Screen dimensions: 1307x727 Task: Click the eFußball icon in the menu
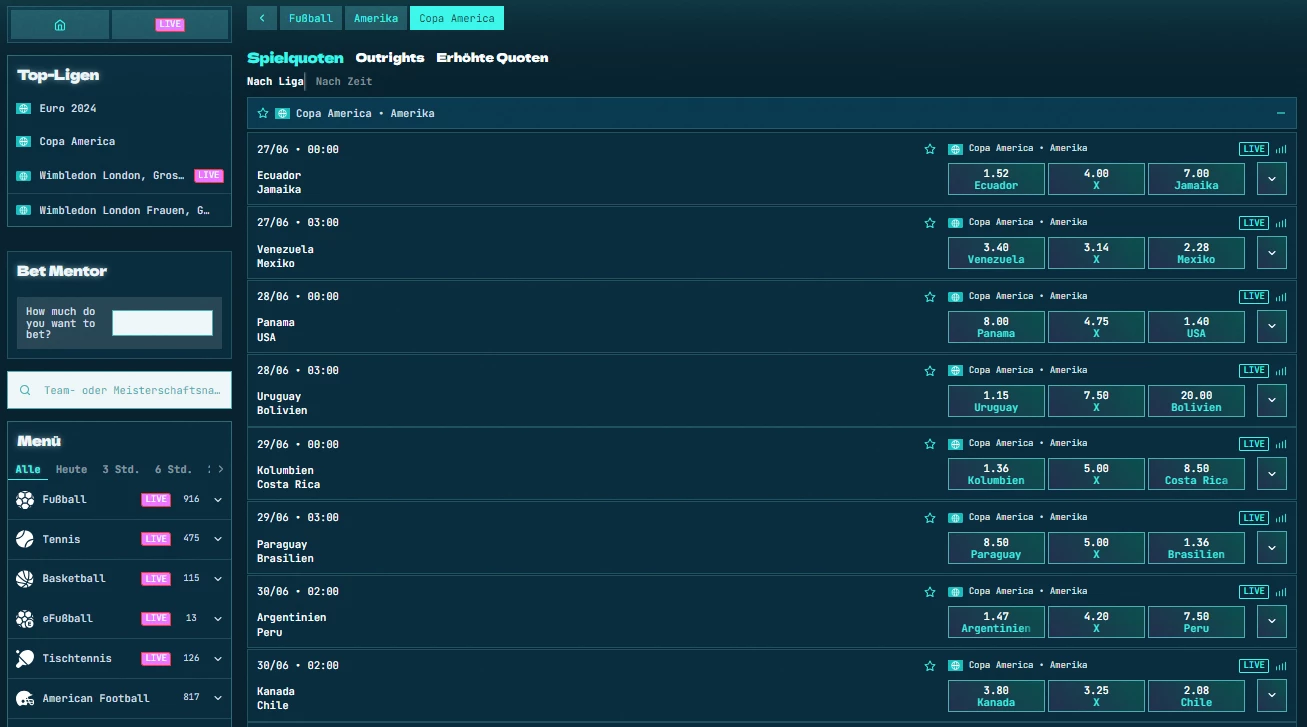click(x=25, y=618)
